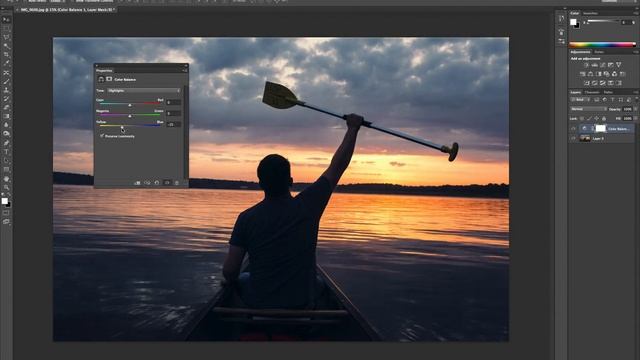Select the Clone Stamp tool
Screen dimensions: 640x360
[6, 90]
